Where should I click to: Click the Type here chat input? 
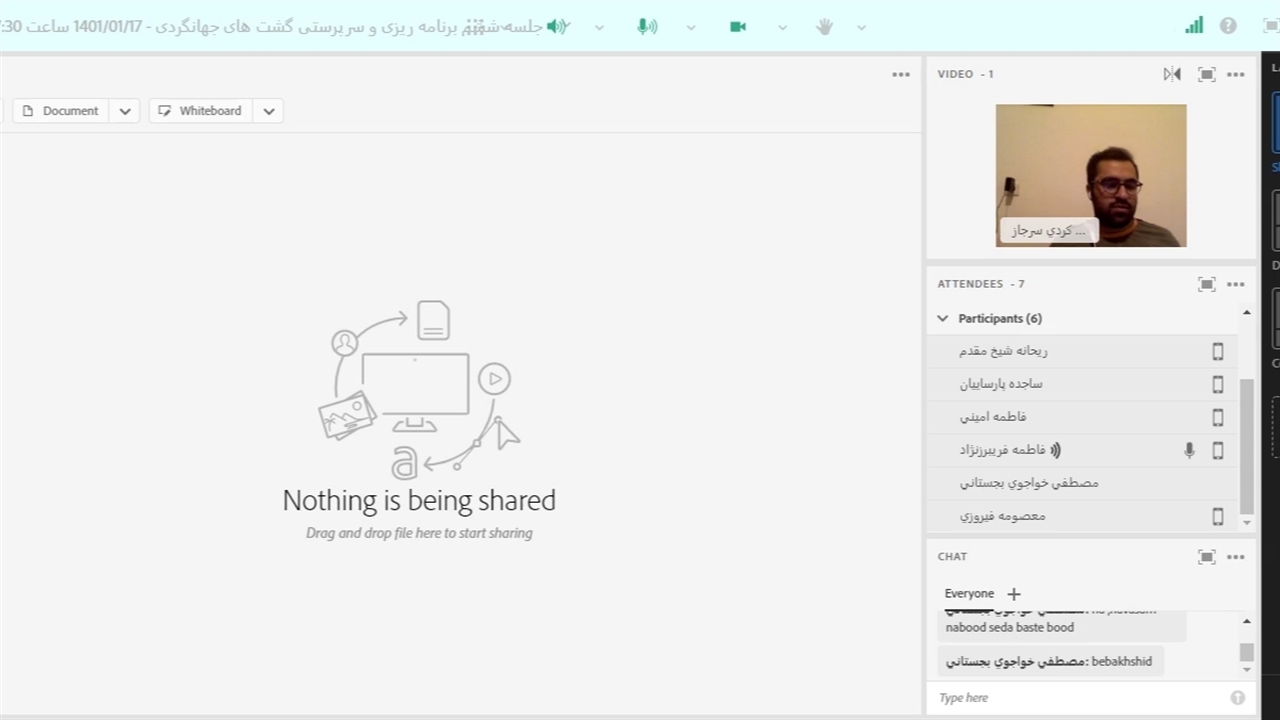[x=1080, y=698]
